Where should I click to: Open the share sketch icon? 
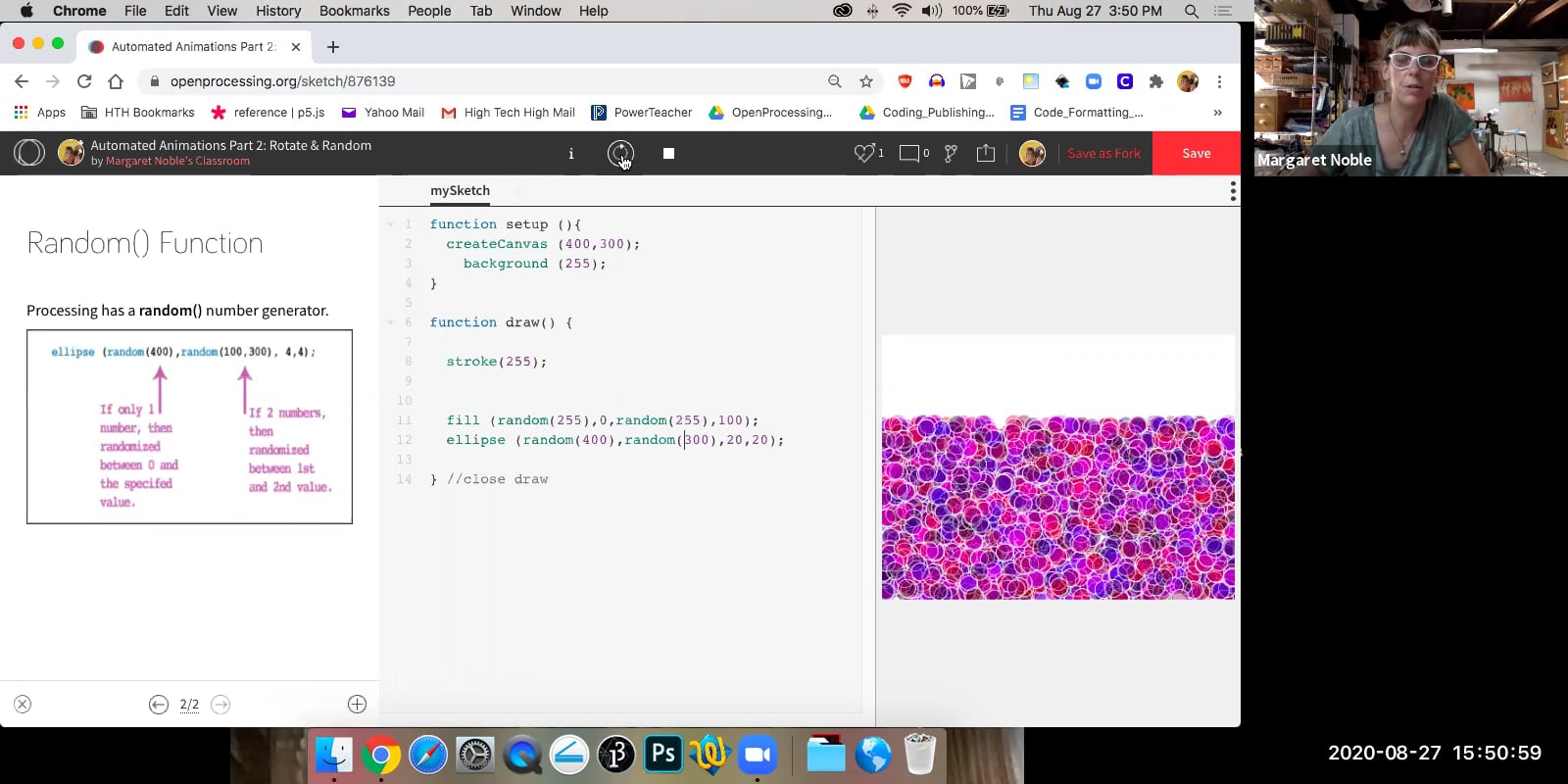point(986,153)
